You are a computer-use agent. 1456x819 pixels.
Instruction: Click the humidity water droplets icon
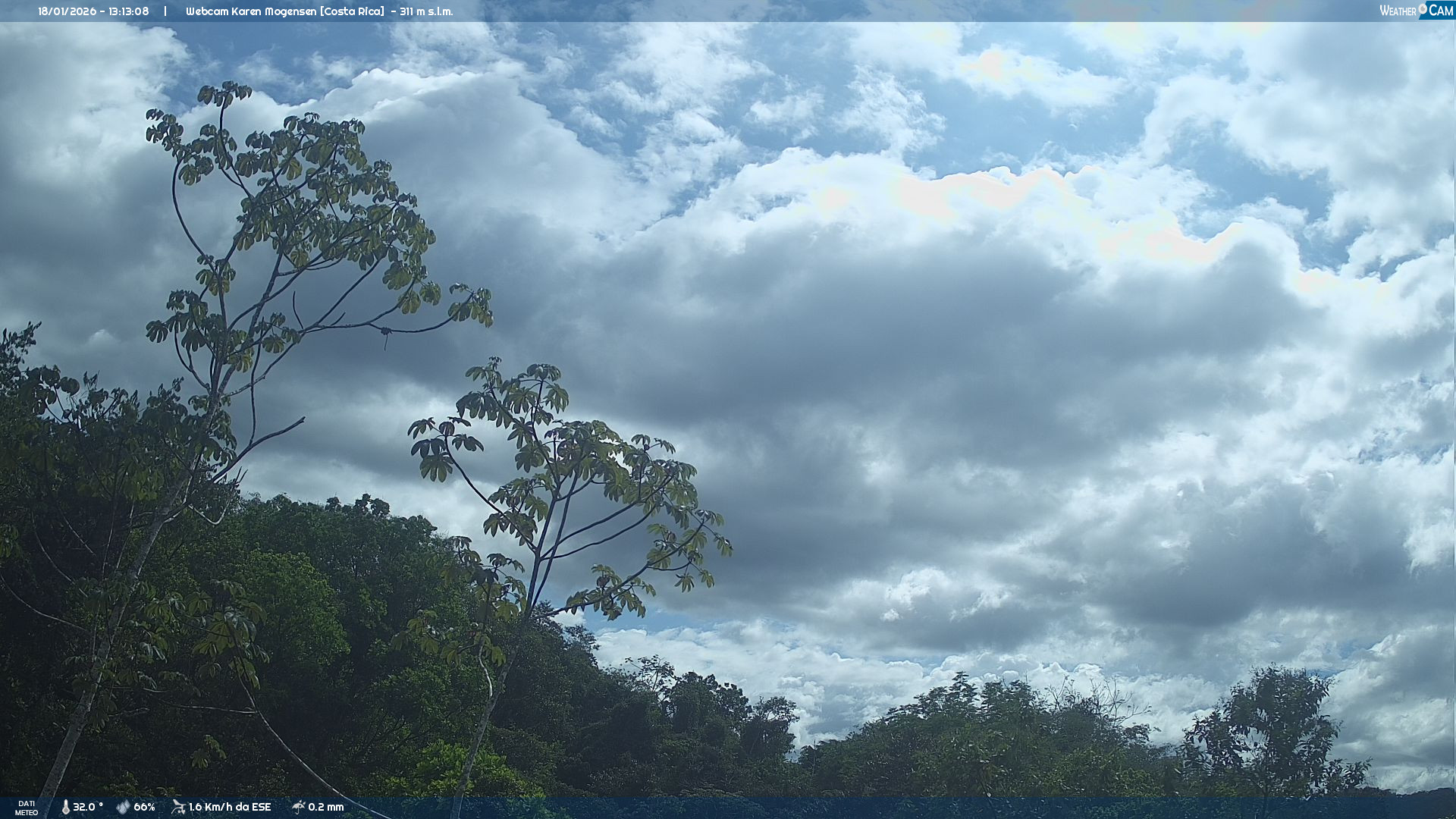[123, 807]
